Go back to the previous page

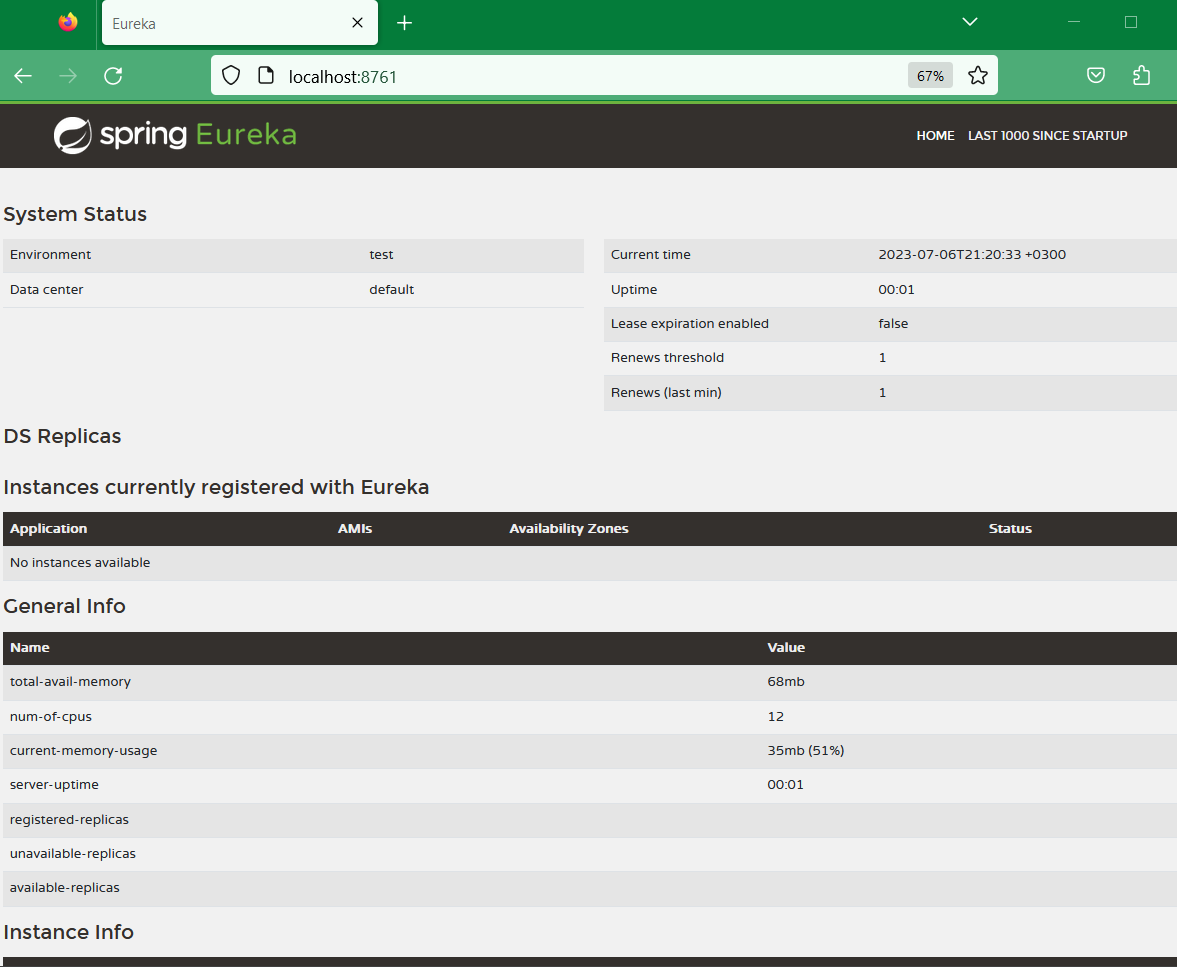(x=23, y=76)
